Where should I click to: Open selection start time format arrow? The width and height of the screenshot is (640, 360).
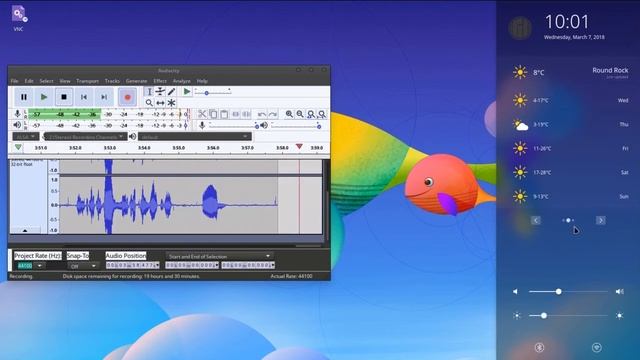pos(217,265)
